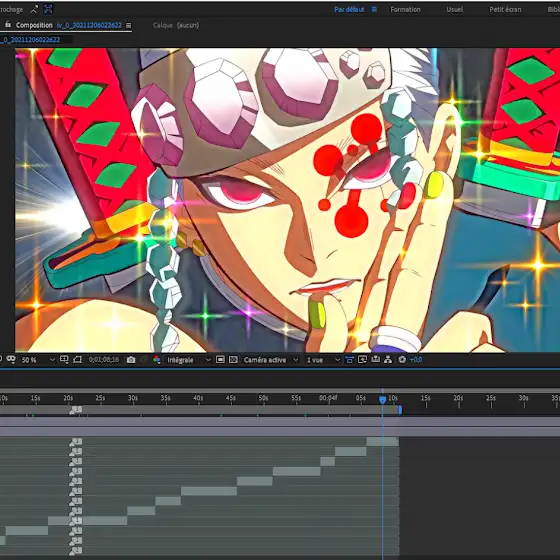The height and width of the screenshot is (560, 560).
Task: Click the 0;01;08;16 timecode display
Action: tap(104, 360)
